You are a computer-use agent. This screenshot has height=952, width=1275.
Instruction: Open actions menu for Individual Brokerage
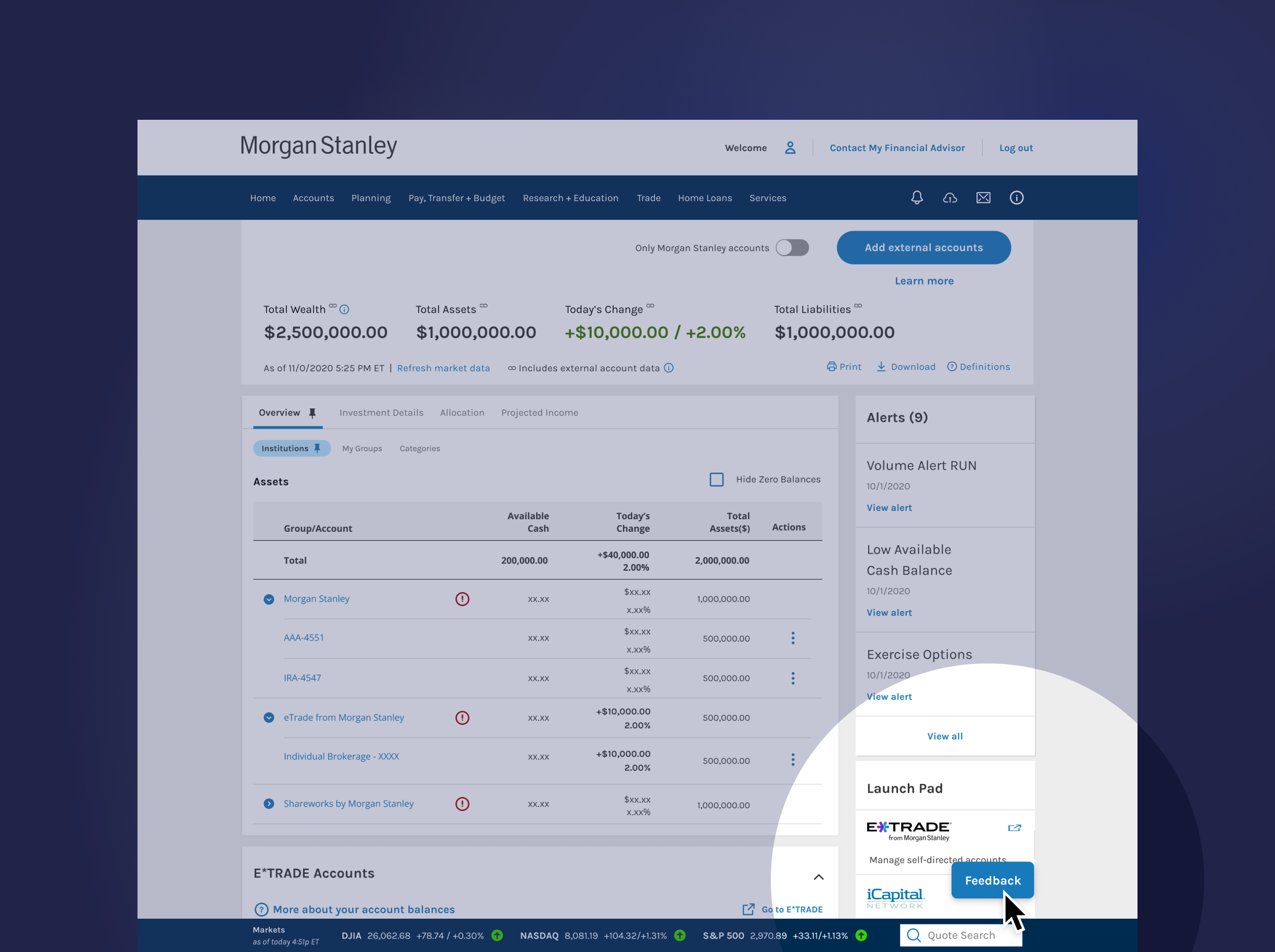coord(793,759)
